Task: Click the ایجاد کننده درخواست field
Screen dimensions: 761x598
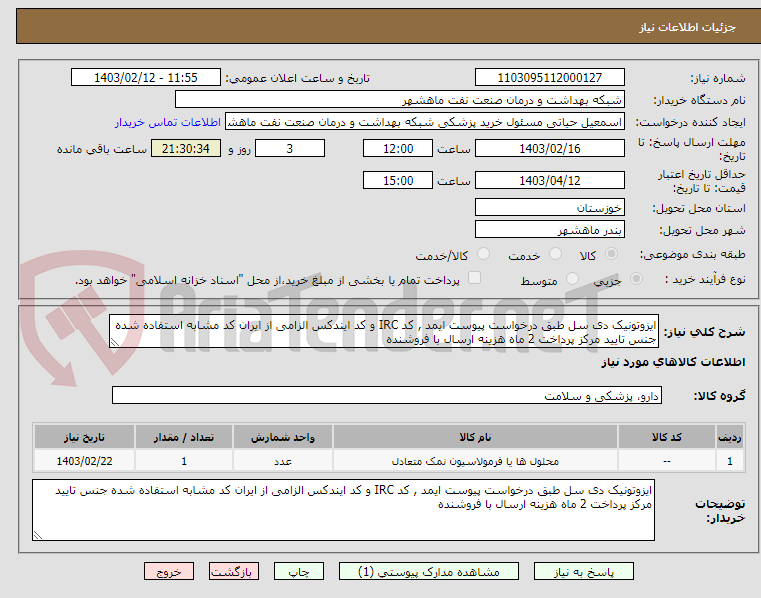Action: pyautogui.click(x=425, y=122)
